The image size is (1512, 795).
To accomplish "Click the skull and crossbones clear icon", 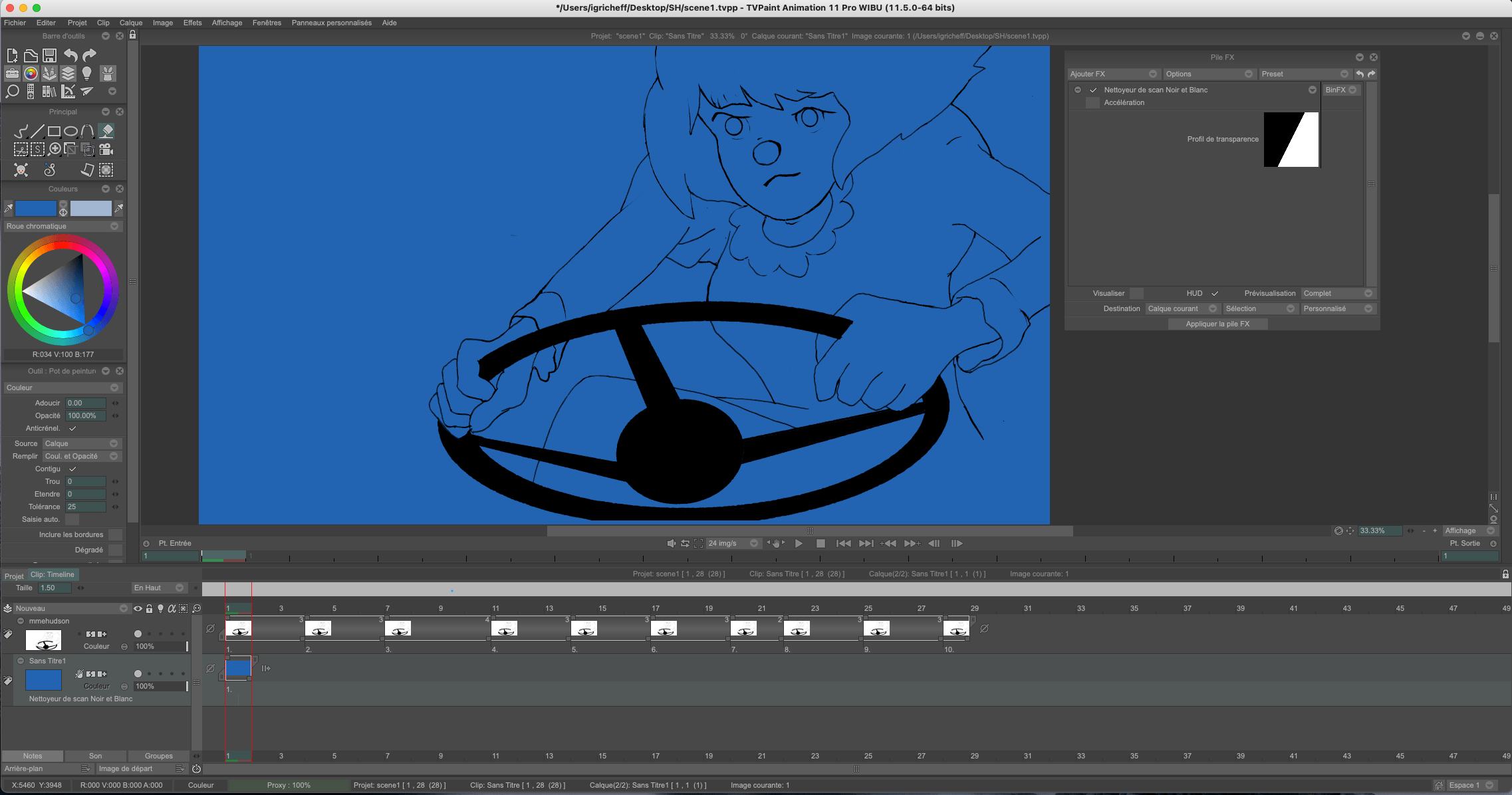I will (x=21, y=170).
